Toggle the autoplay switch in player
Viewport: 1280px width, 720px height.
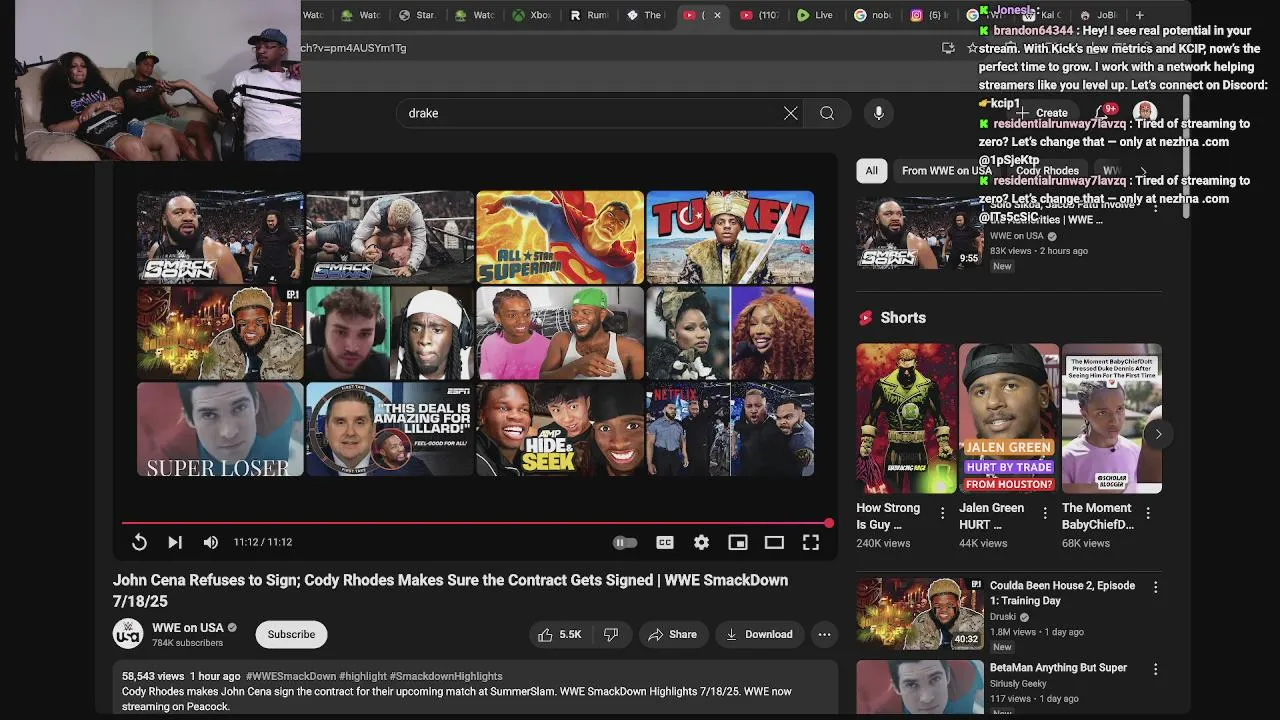click(625, 542)
